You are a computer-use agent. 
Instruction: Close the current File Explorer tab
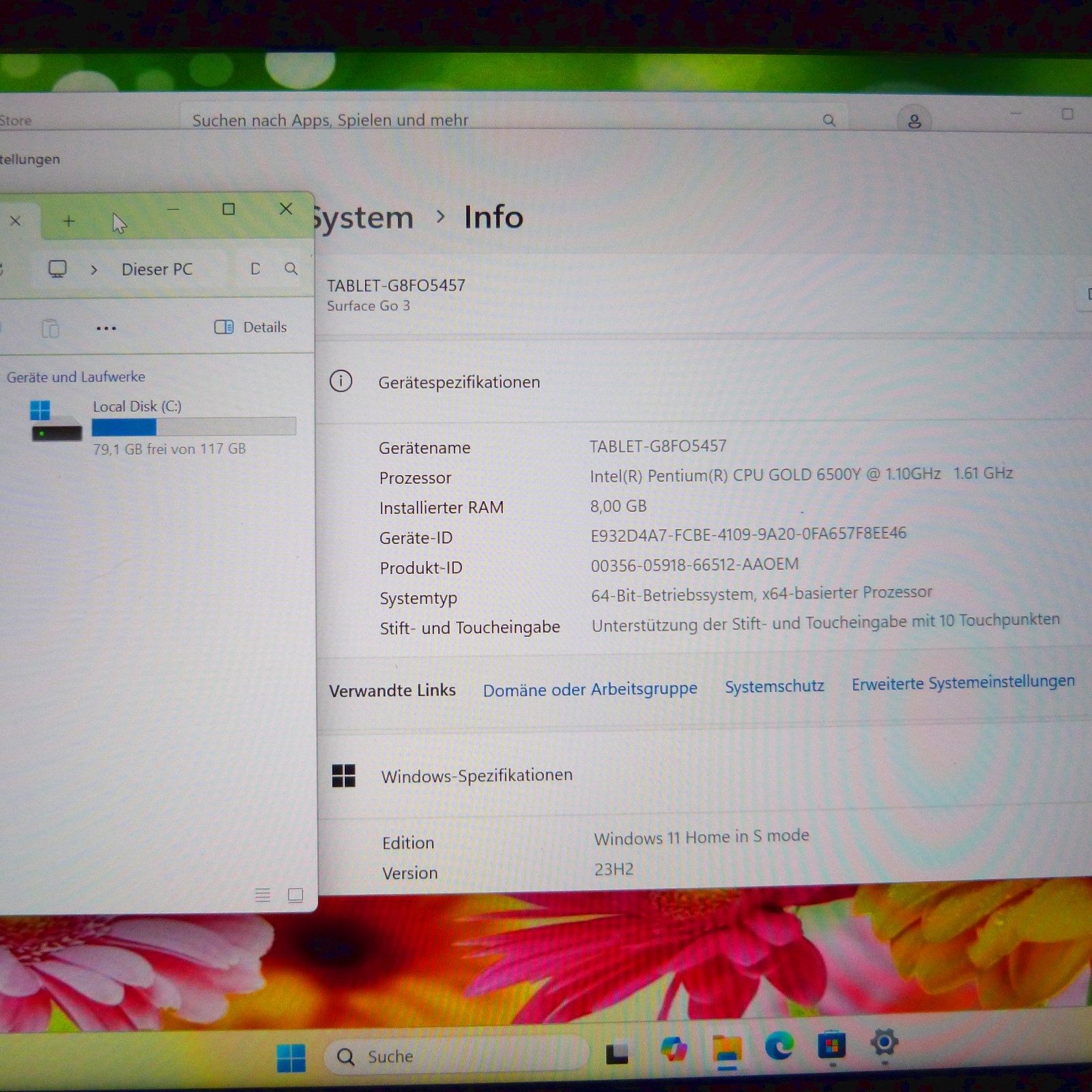point(16,221)
